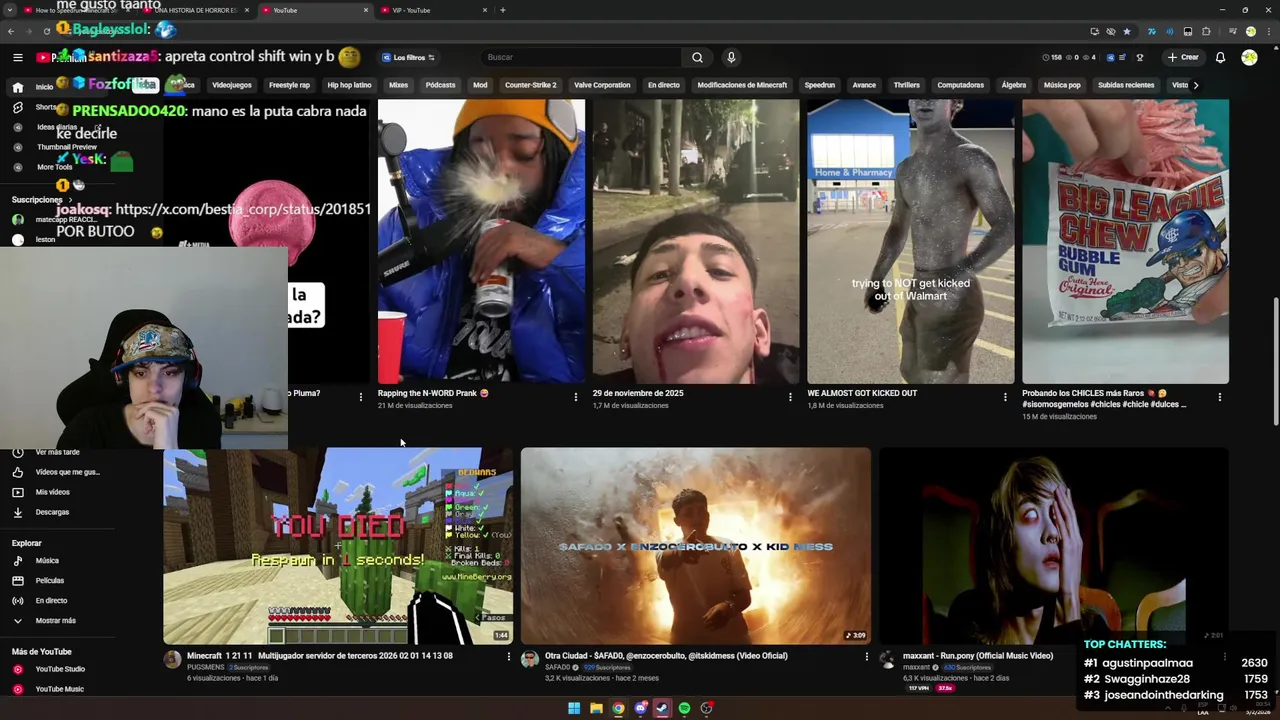Open options for 29 de noviembre de 2025
Screen dimensions: 1280x720
pyautogui.click(x=790, y=397)
